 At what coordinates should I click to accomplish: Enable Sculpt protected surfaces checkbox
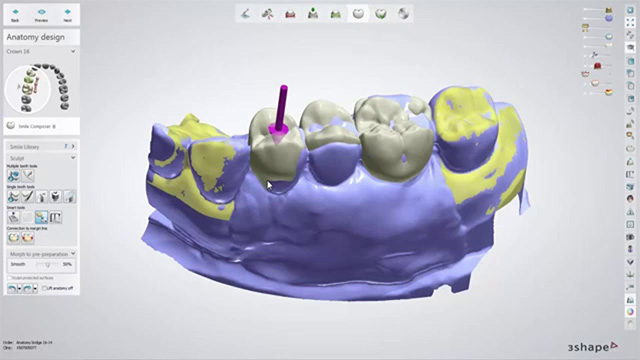click(x=9, y=278)
